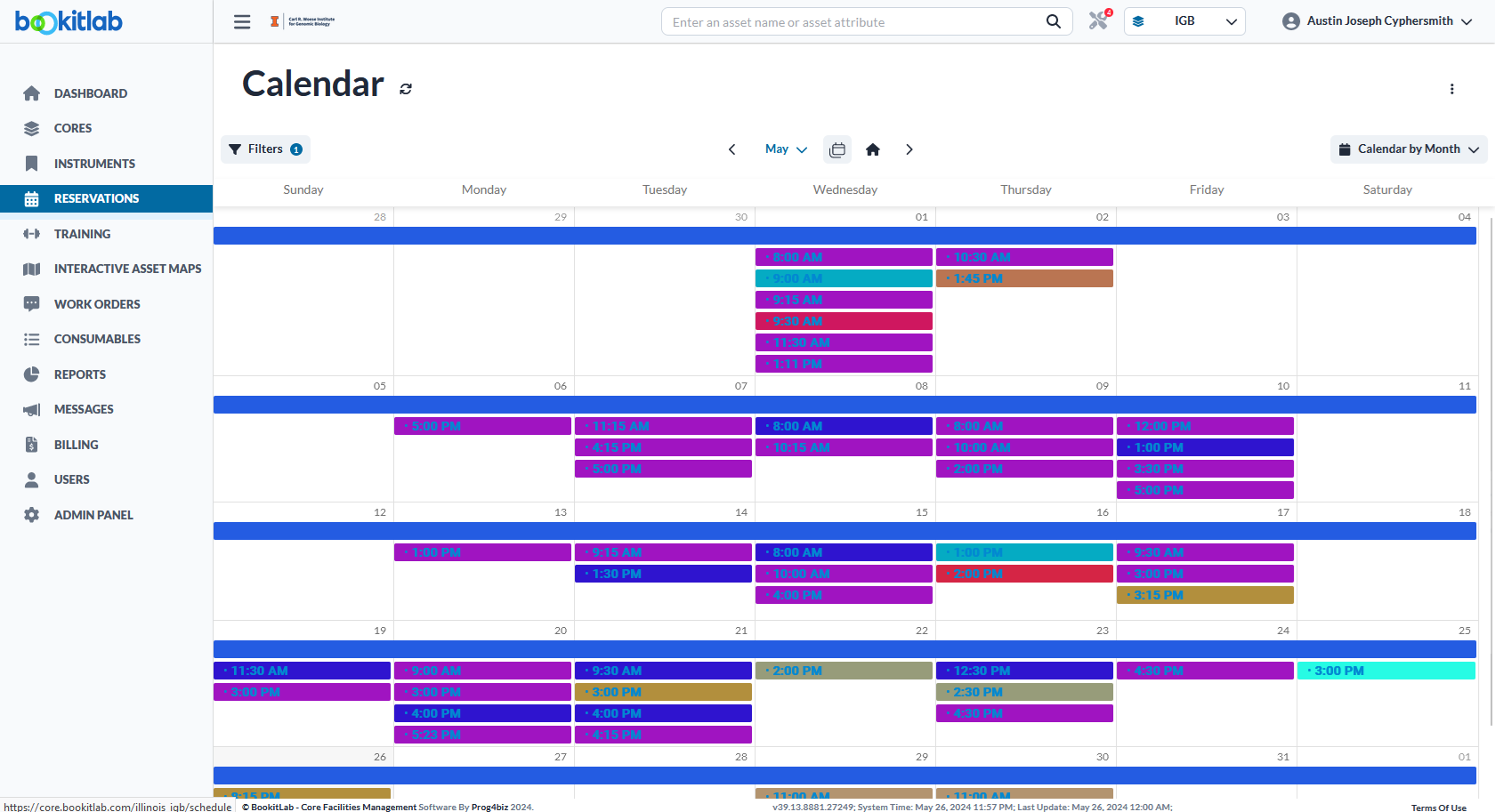The width and height of the screenshot is (1495, 812).
Task: Open the red 2:00 PM event on May 16
Action: pos(1024,574)
